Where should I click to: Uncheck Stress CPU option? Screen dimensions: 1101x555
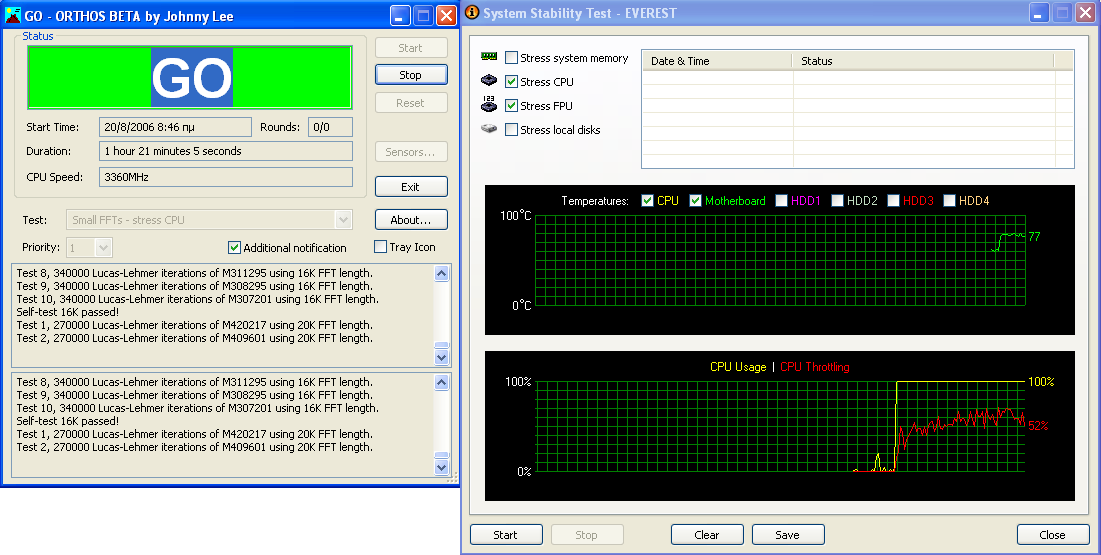[x=511, y=81]
